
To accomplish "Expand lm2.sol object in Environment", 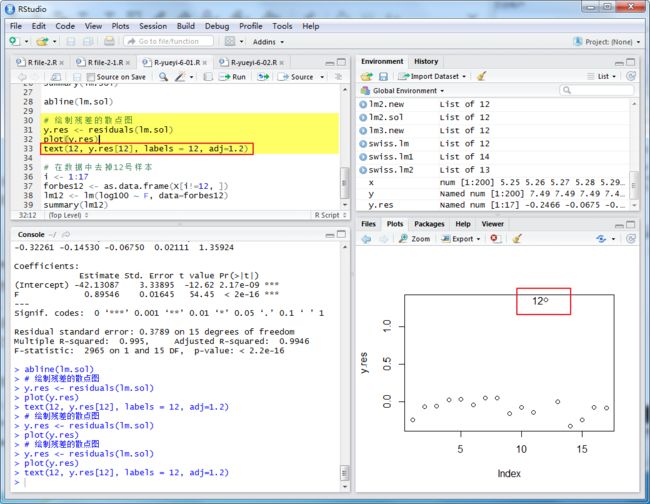I will point(363,117).
